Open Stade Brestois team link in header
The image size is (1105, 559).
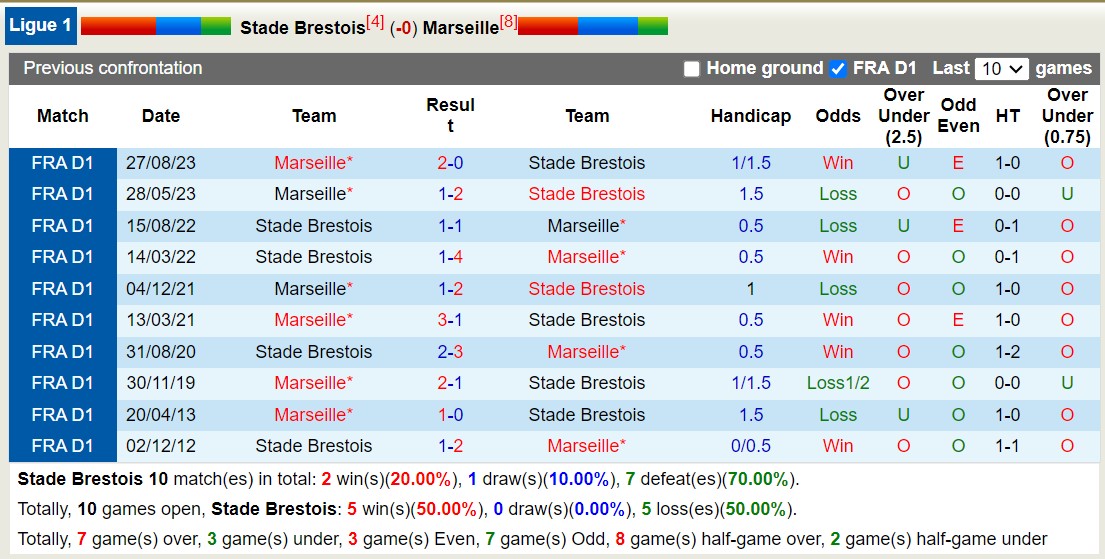(302, 28)
